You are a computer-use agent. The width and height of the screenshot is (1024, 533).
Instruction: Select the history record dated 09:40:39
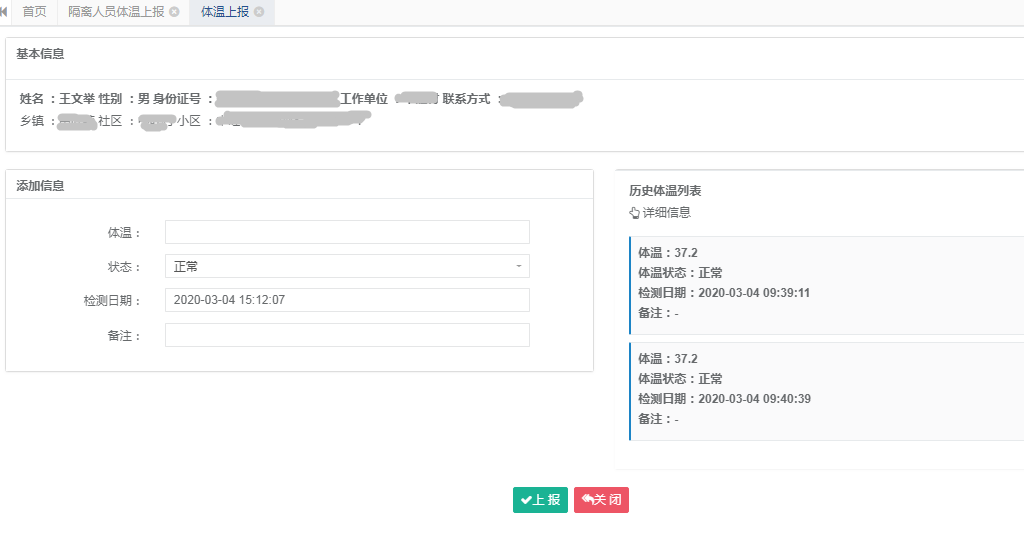825,389
